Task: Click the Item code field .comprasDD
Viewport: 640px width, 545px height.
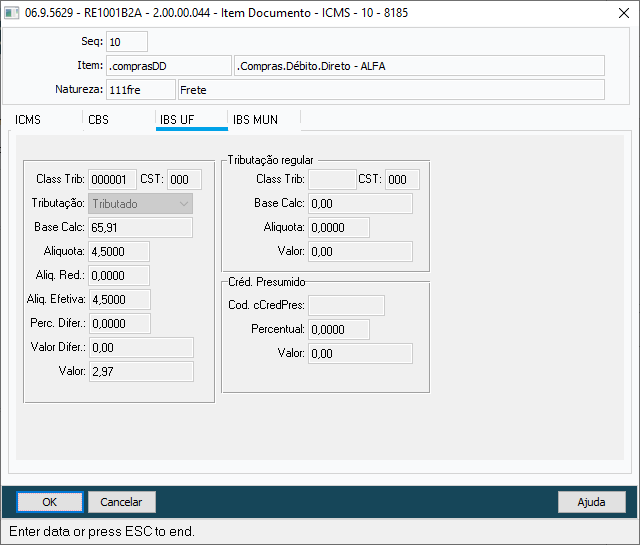Action: 169,66
